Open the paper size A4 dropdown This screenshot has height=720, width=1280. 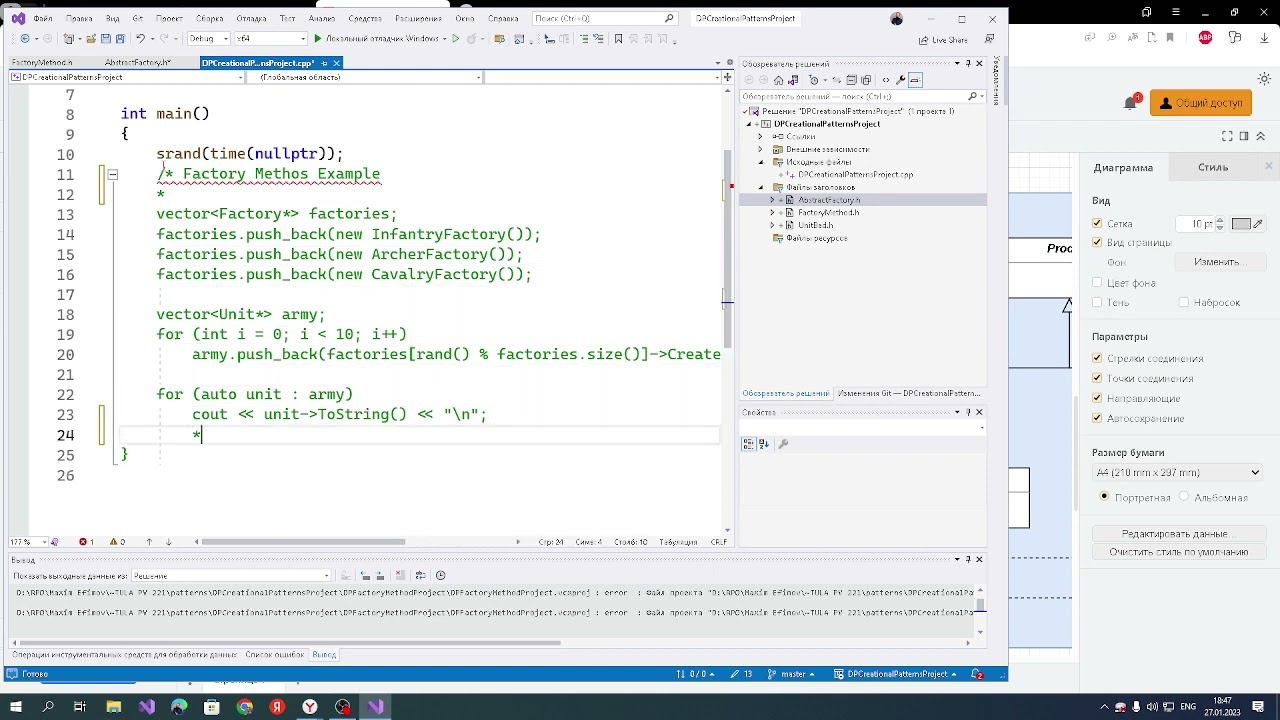(1178, 472)
